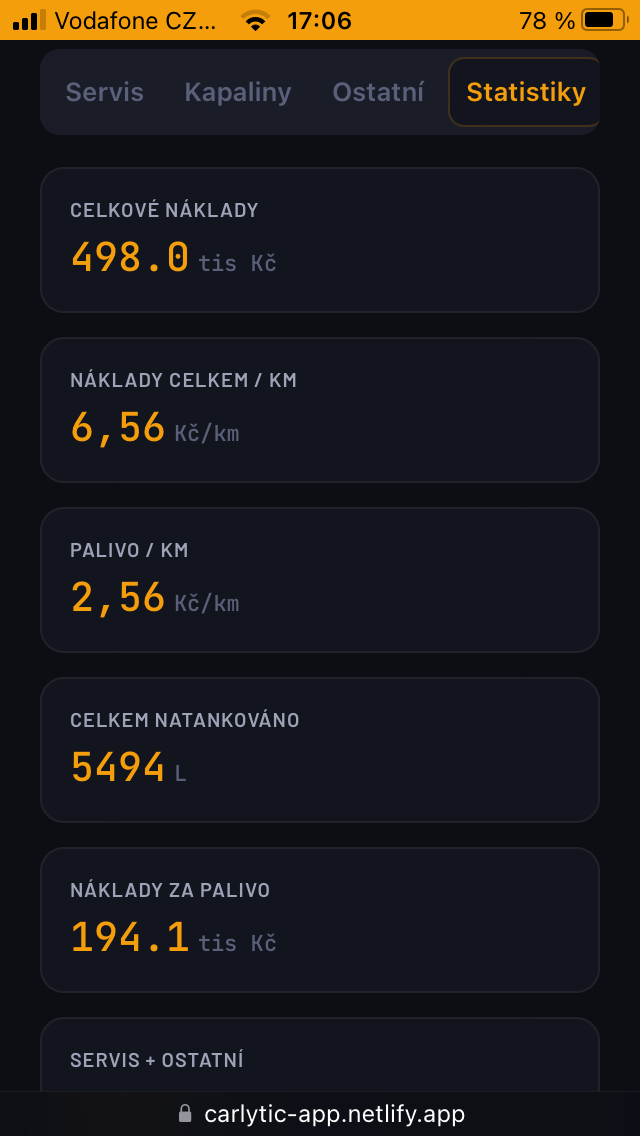
Task: Click the Statistiky tab
Action: (x=524, y=93)
